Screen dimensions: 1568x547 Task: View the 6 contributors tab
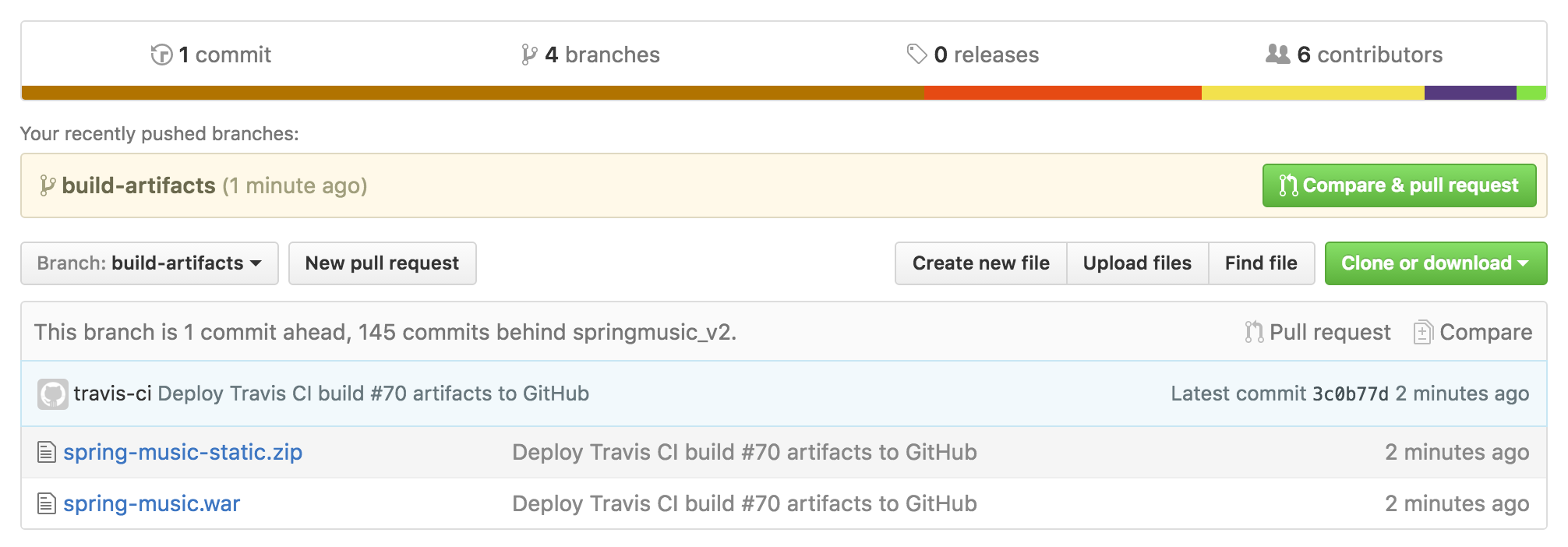pos(1354,55)
